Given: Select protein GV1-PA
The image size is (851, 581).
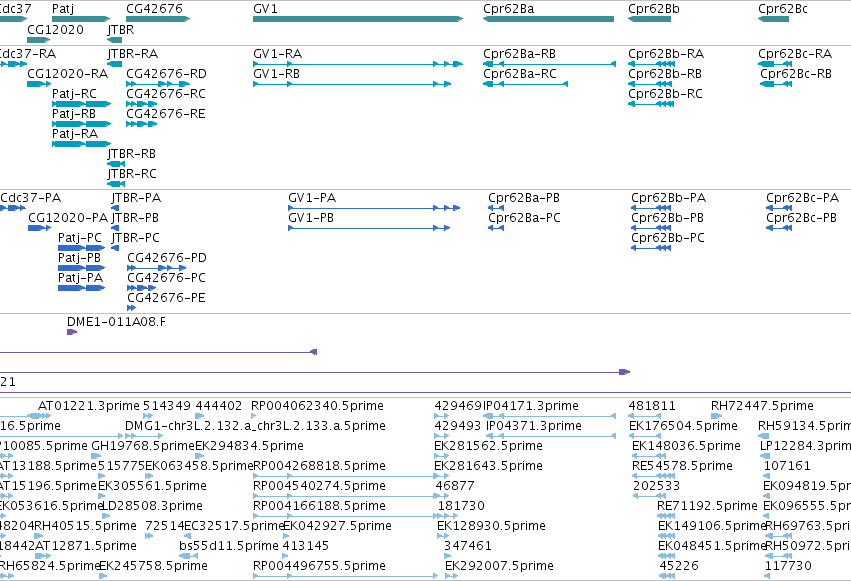Looking at the screenshot, I should point(374,208).
